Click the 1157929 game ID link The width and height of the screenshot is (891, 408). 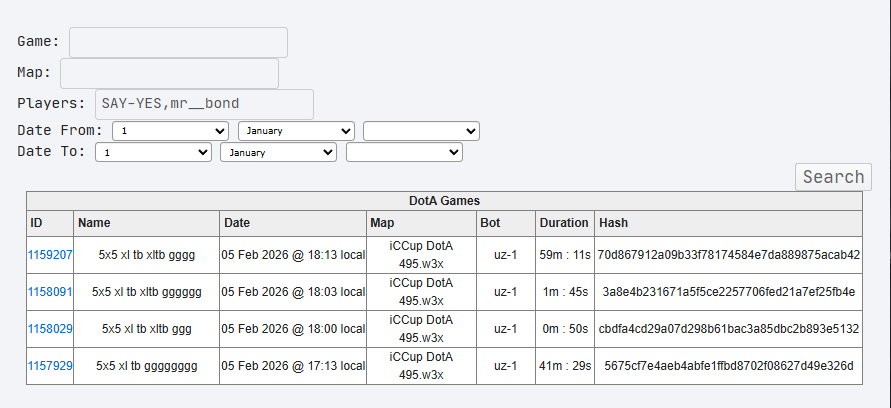pyautogui.click(x=50, y=366)
